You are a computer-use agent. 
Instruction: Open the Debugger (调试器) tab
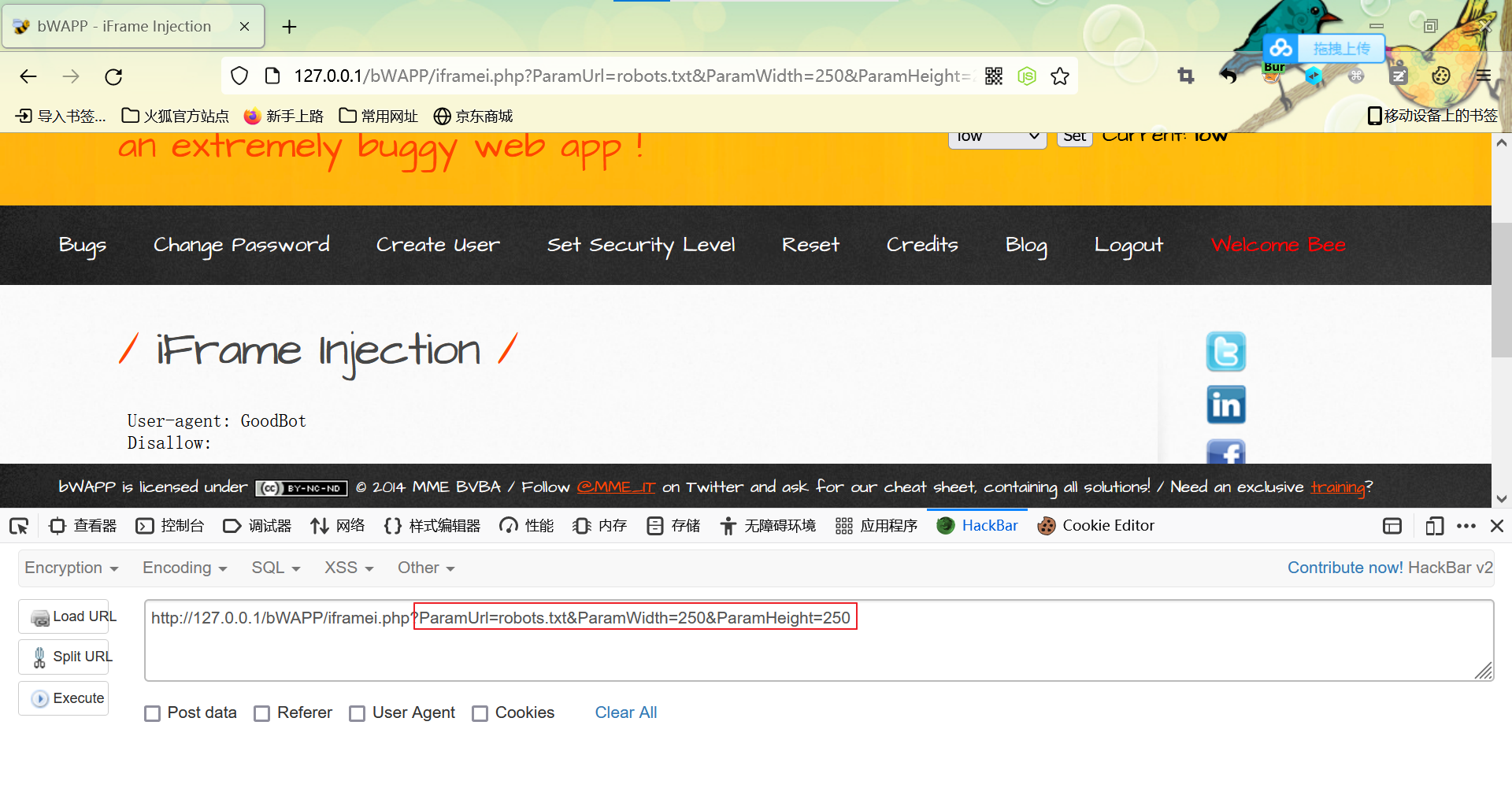[x=258, y=526]
